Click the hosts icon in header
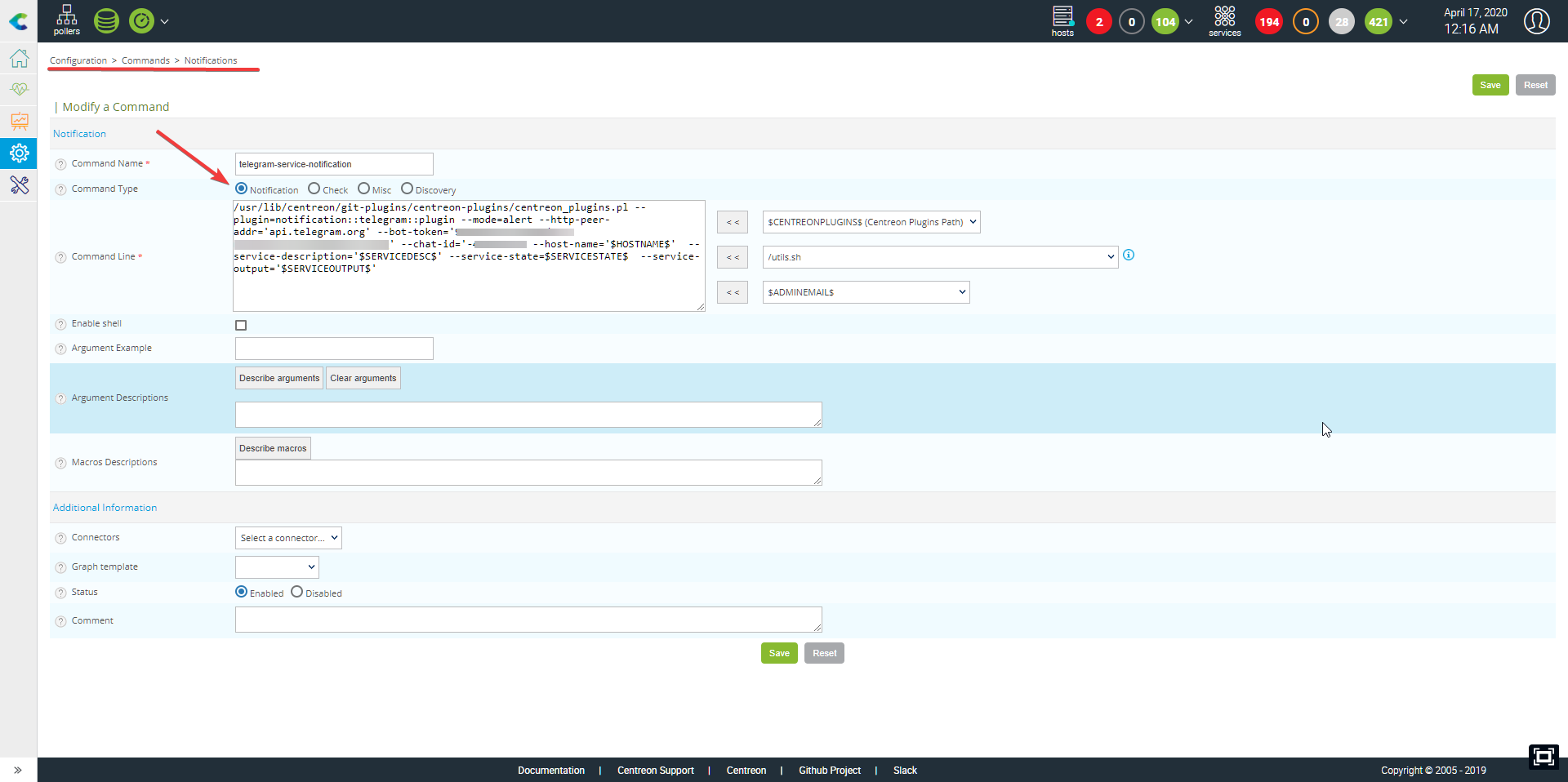This screenshot has height=782, width=1568. tap(1062, 20)
